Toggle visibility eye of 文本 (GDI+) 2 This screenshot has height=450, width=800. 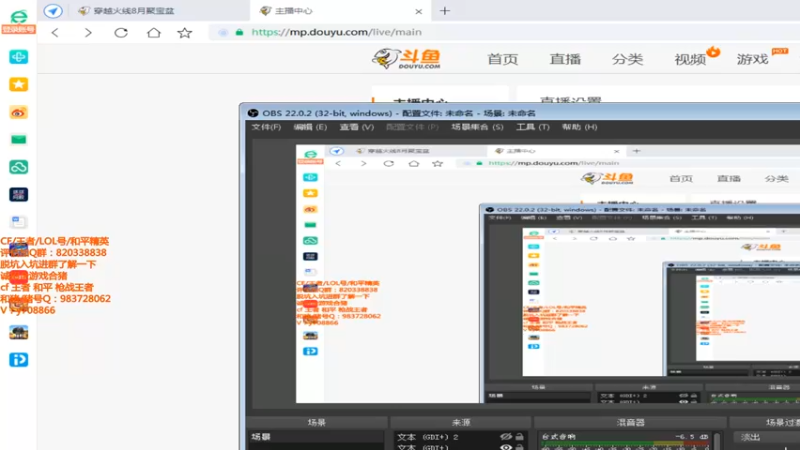coord(506,437)
